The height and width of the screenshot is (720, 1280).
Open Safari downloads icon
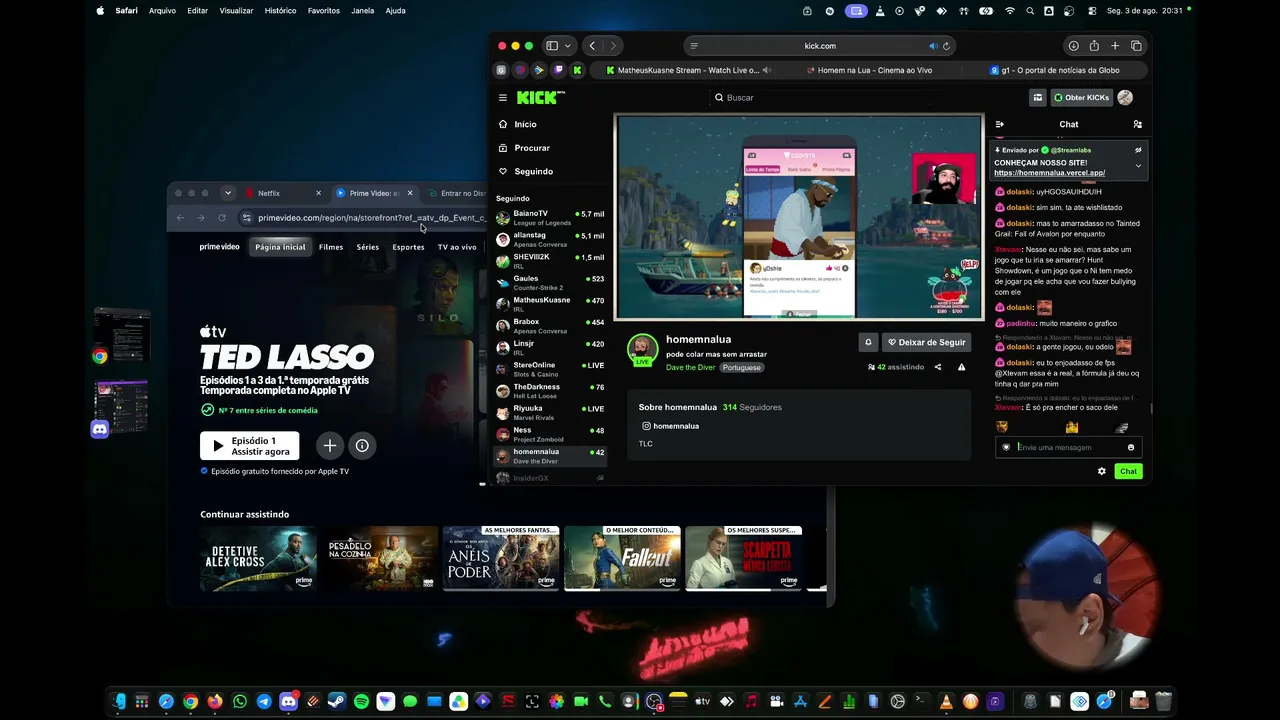(1073, 46)
